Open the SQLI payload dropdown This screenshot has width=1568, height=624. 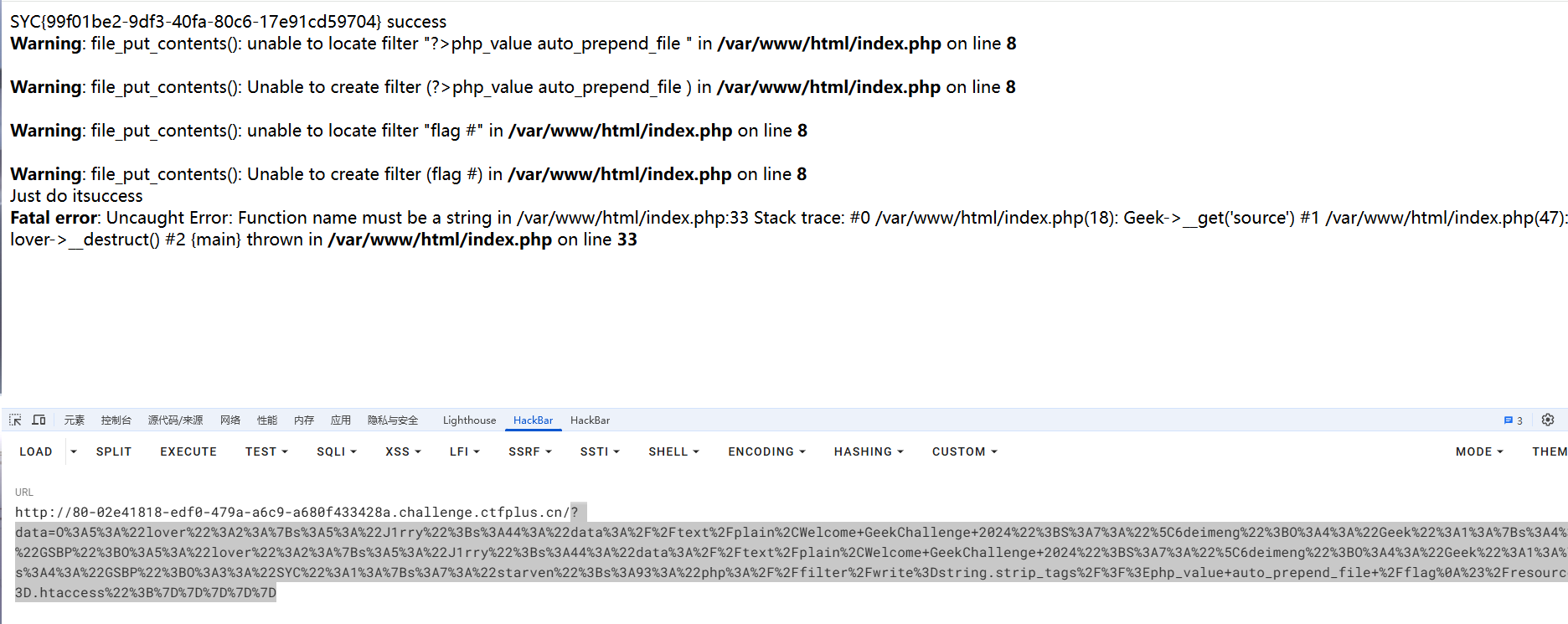[x=336, y=451]
